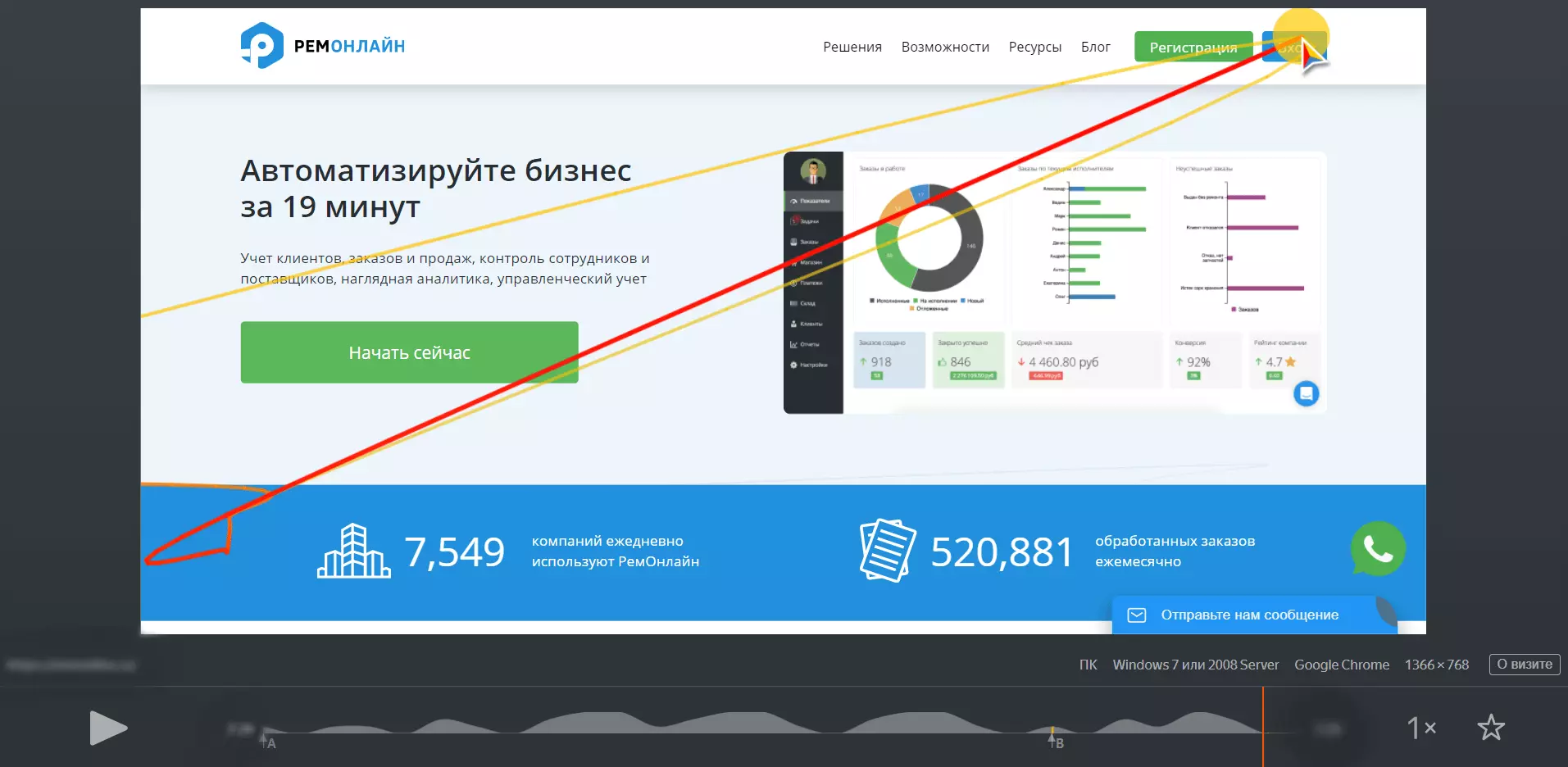Click the donut chart in dashboard preview

point(929,238)
